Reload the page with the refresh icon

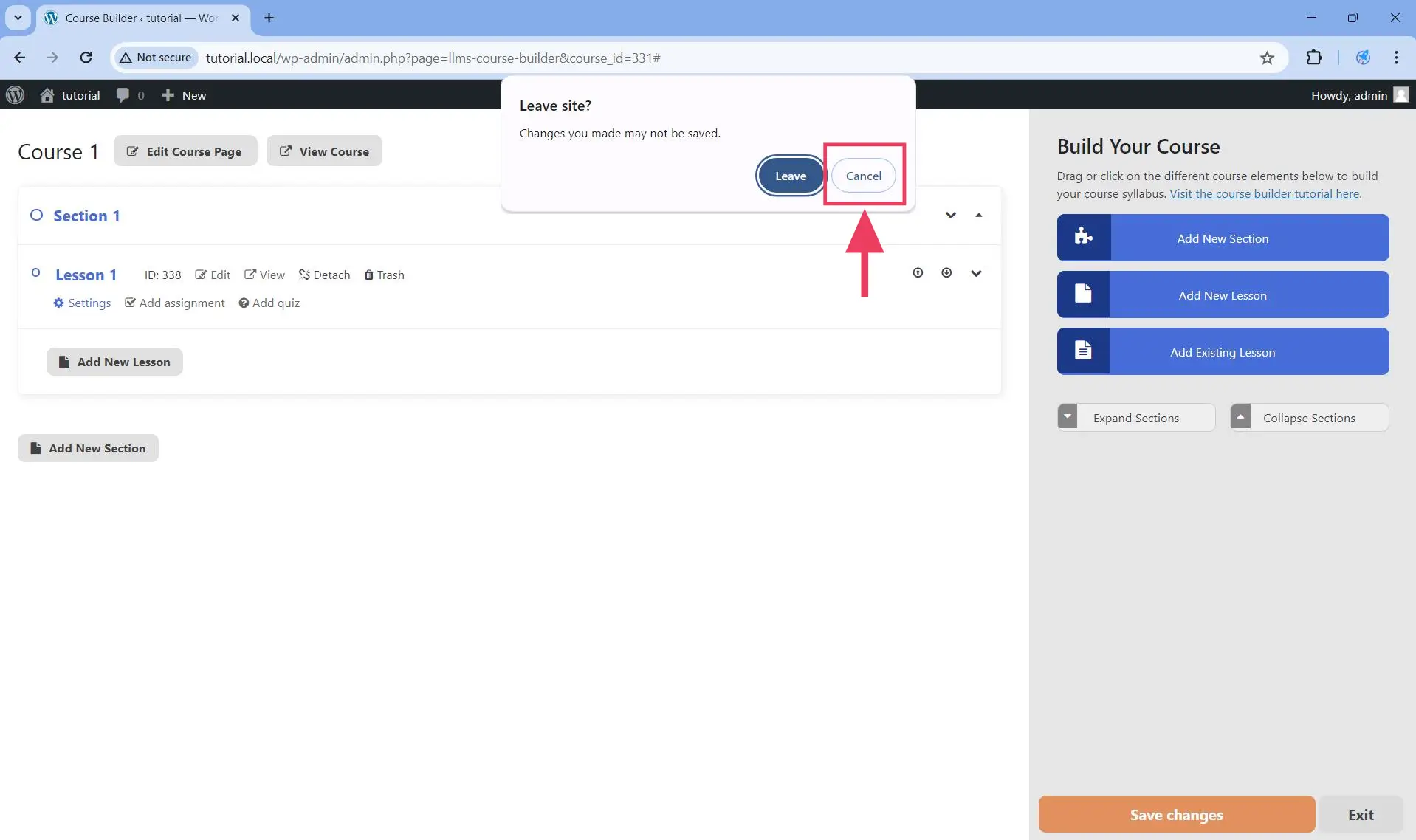click(86, 58)
